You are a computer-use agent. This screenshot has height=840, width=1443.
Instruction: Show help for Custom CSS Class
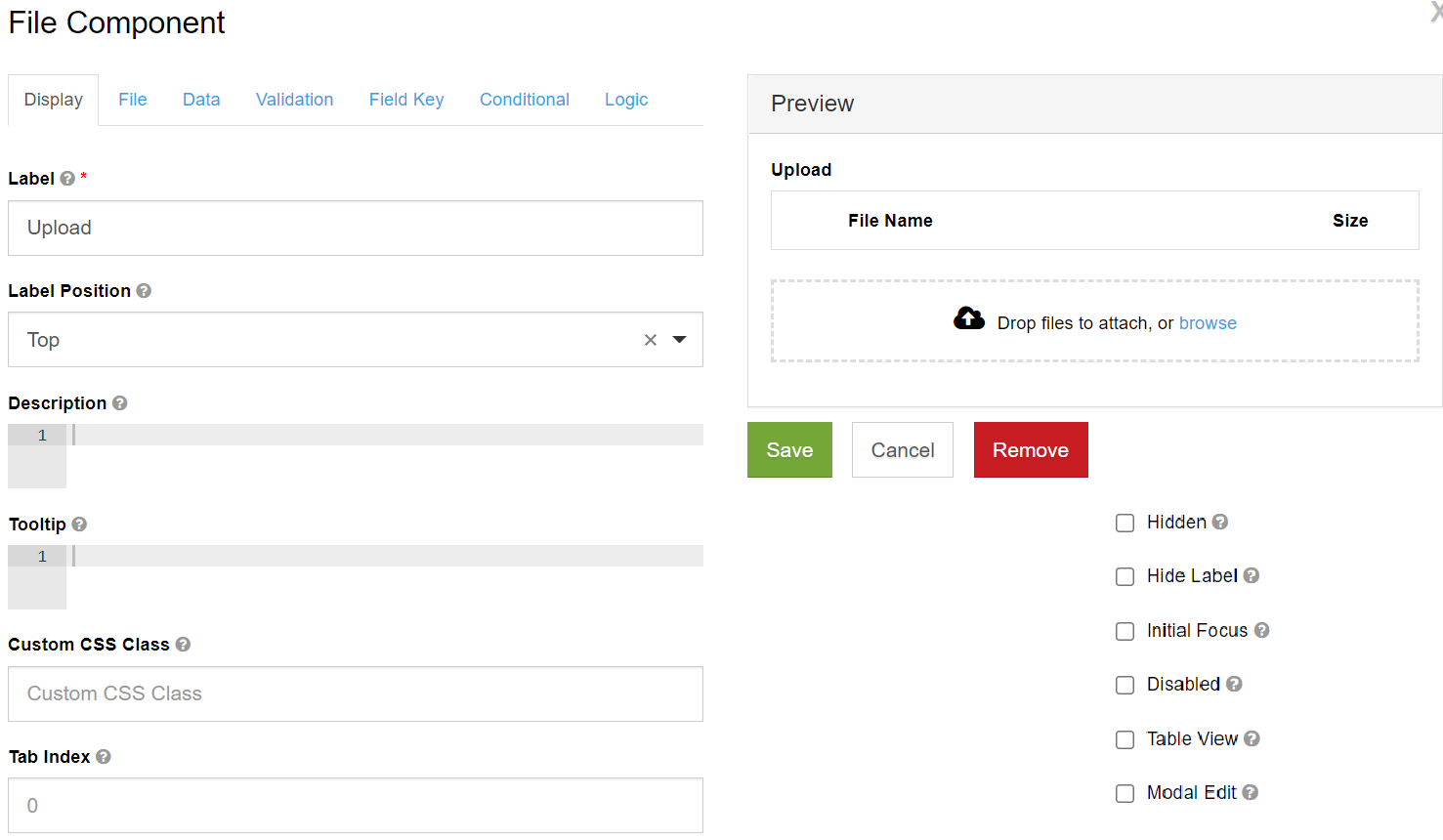pyautogui.click(x=183, y=645)
